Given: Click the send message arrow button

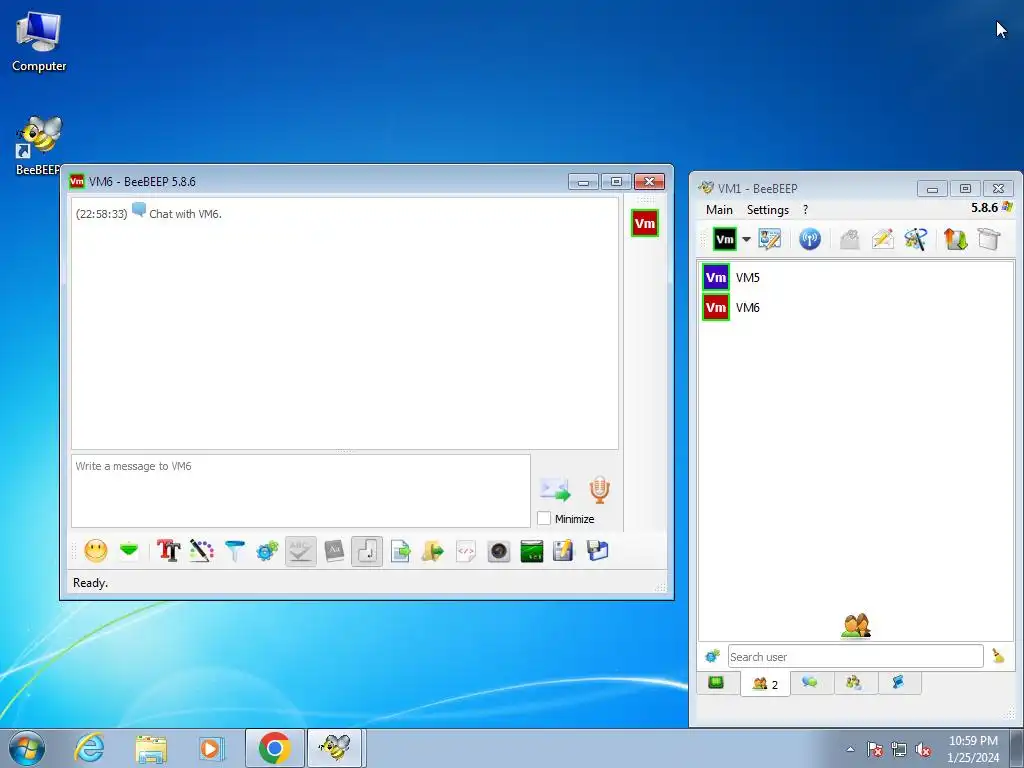Looking at the screenshot, I should 555,489.
